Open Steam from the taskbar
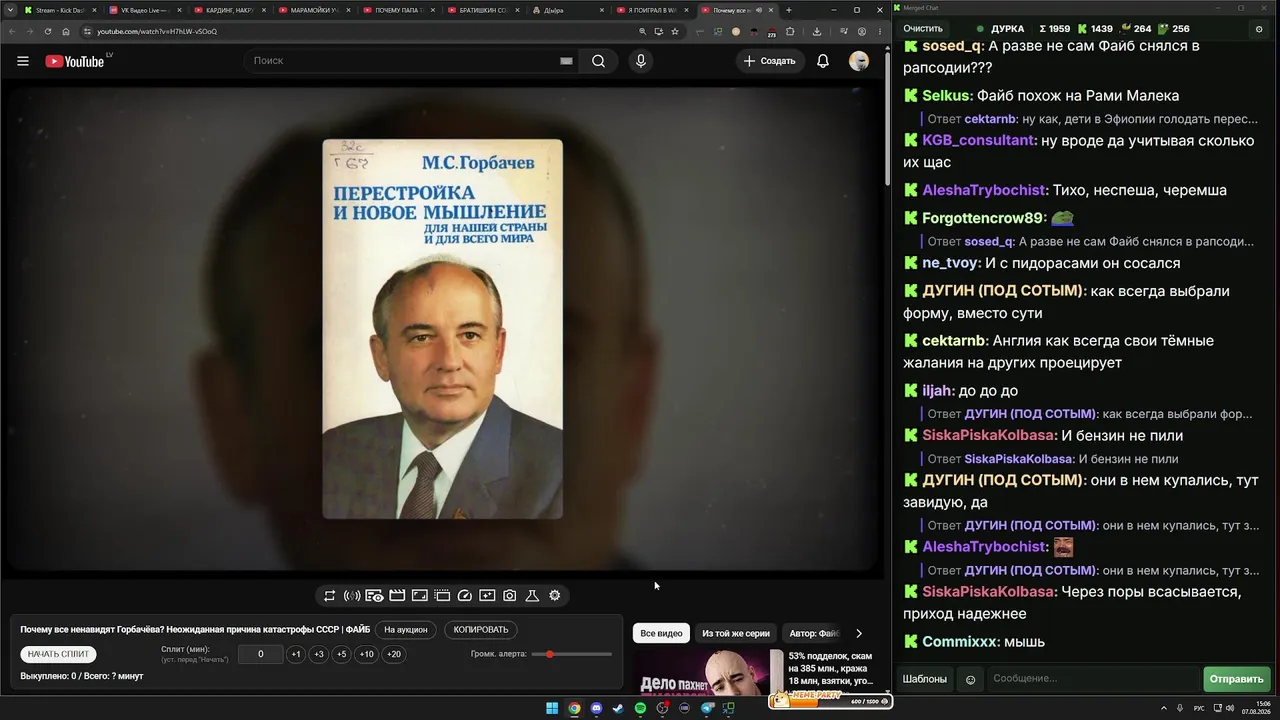This screenshot has height=720, width=1280. tap(618, 708)
